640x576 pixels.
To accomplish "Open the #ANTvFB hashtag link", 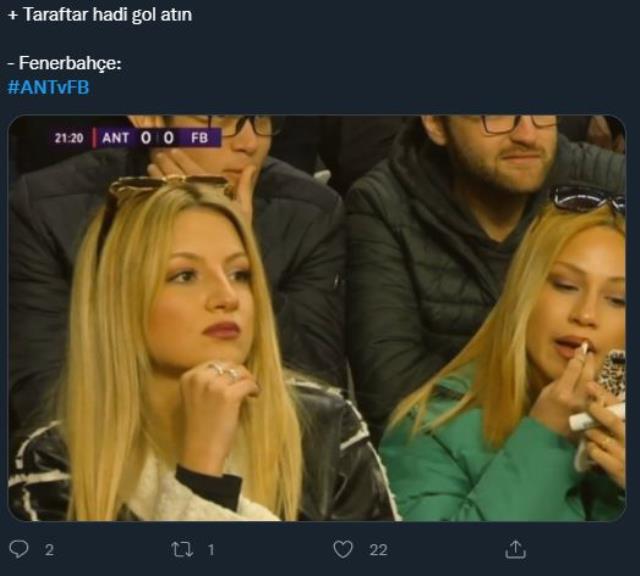I will 48,87.
